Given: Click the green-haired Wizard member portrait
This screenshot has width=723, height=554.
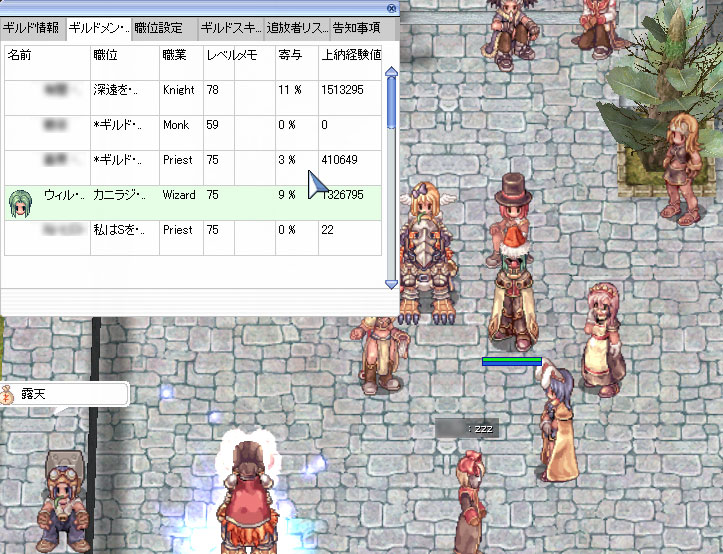Looking at the screenshot, I should [20, 203].
